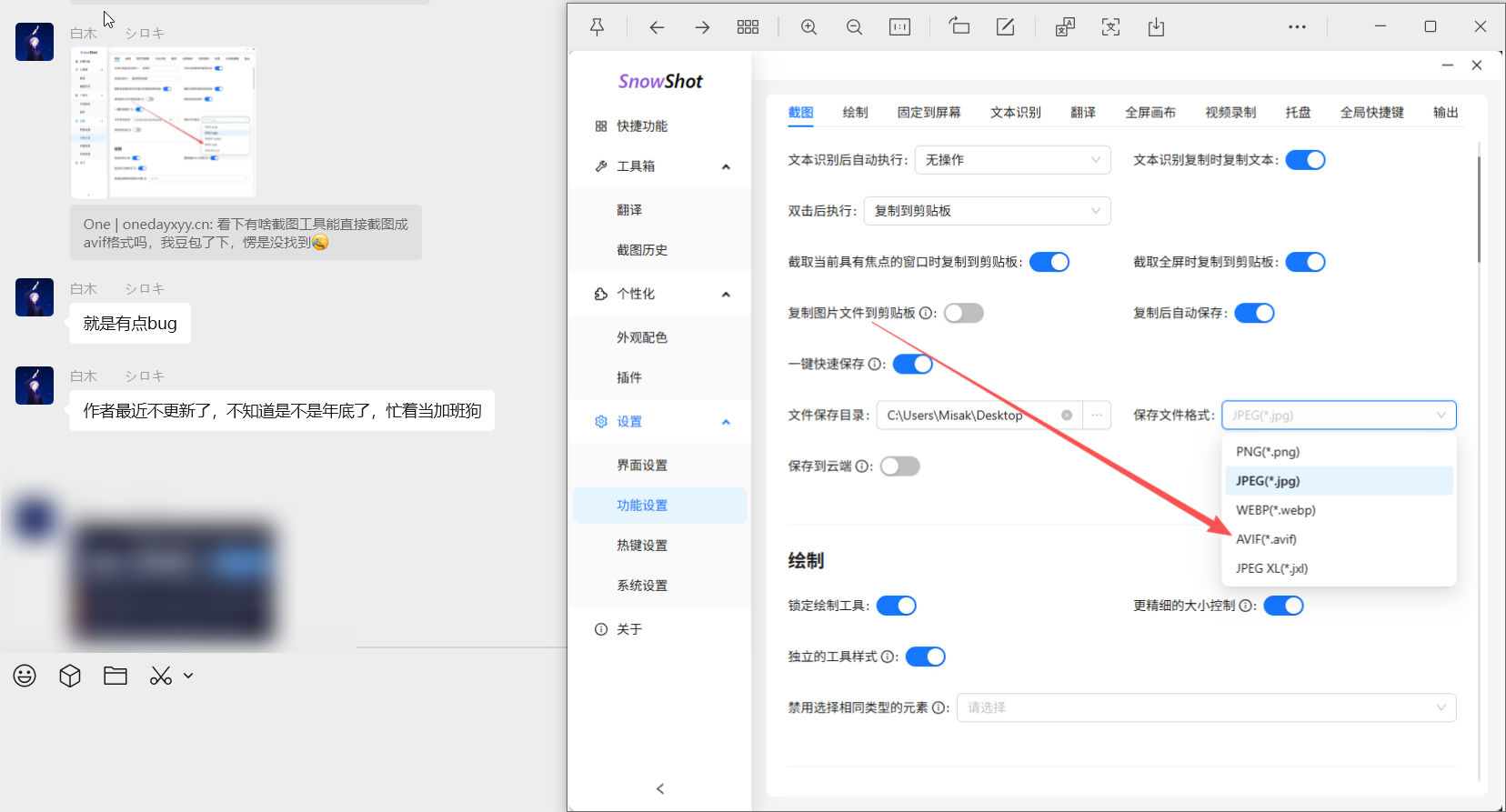Viewport: 1506px width, 812px height.
Task: Open the 保存文件格式 dropdown
Action: coord(1338,416)
